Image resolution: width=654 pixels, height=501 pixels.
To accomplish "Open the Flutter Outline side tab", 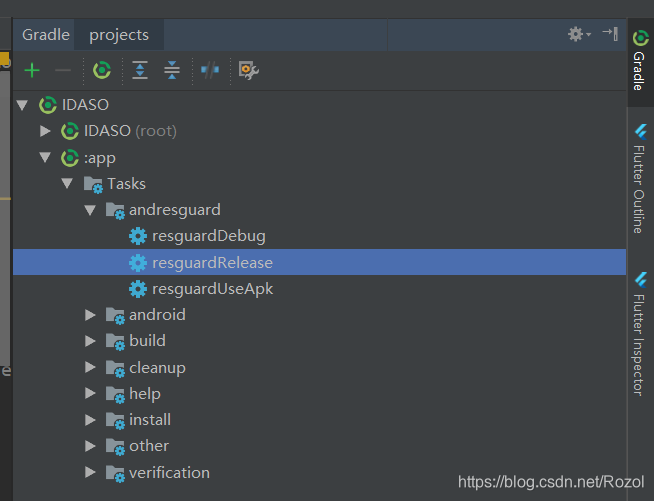I will [640, 179].
